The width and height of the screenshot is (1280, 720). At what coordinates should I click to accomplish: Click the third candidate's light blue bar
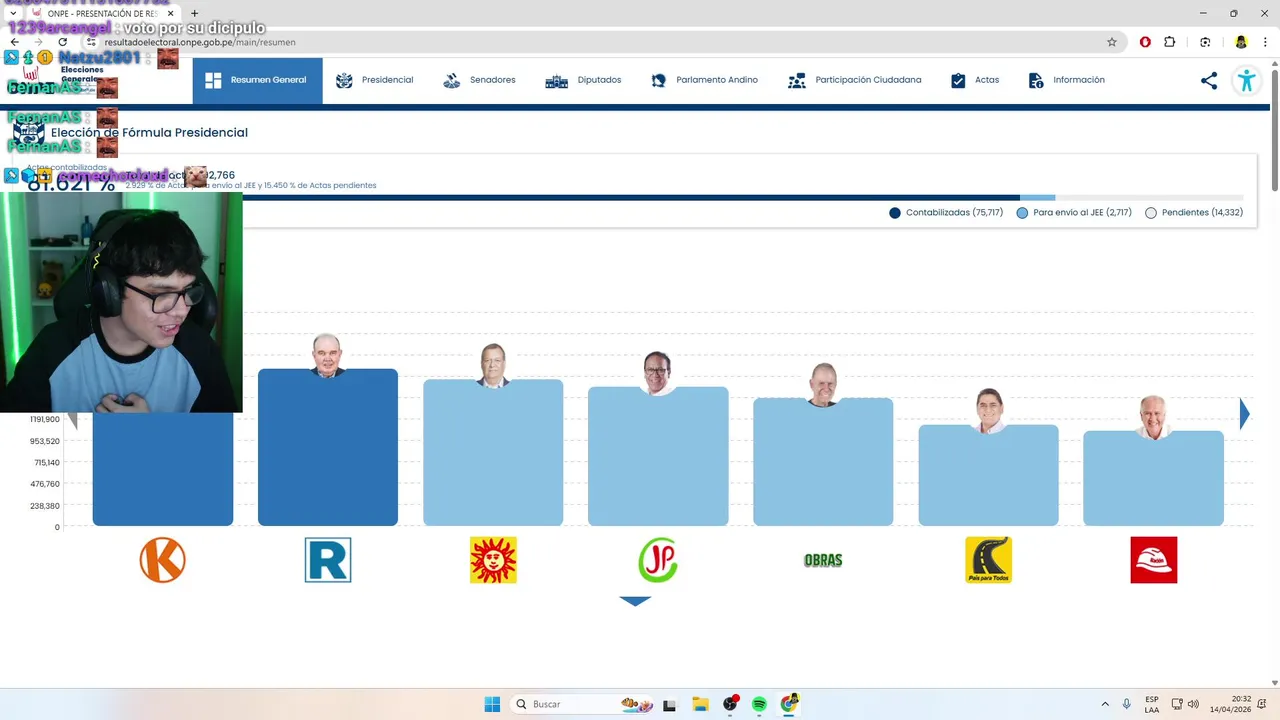point(493,453)
